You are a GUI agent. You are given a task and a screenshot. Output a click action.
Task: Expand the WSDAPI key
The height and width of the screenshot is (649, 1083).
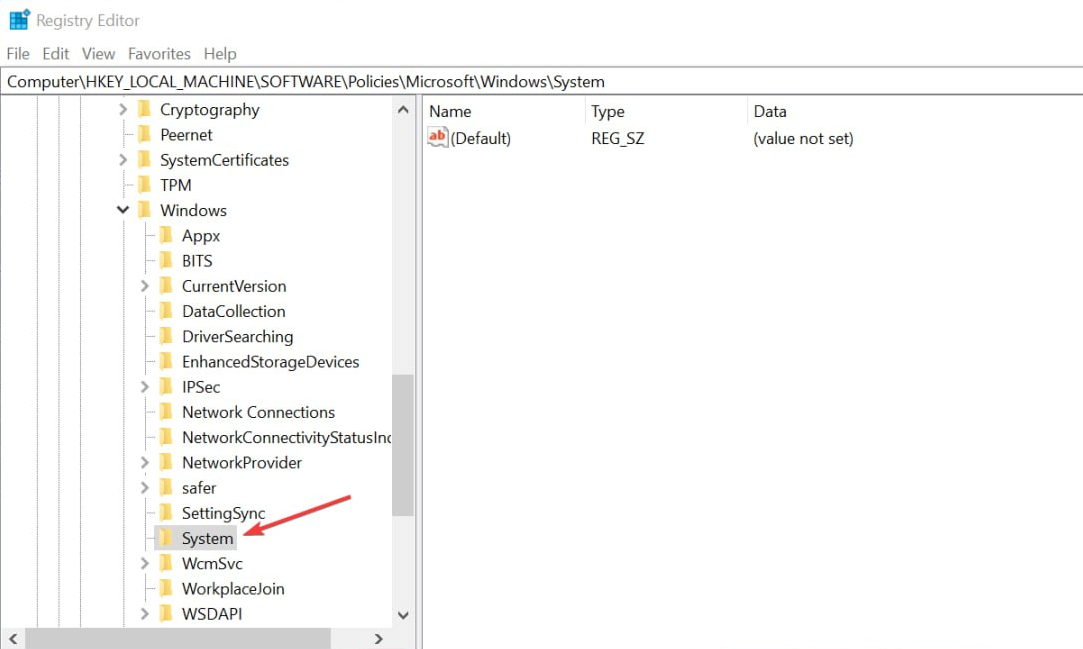tap(144, 614)
